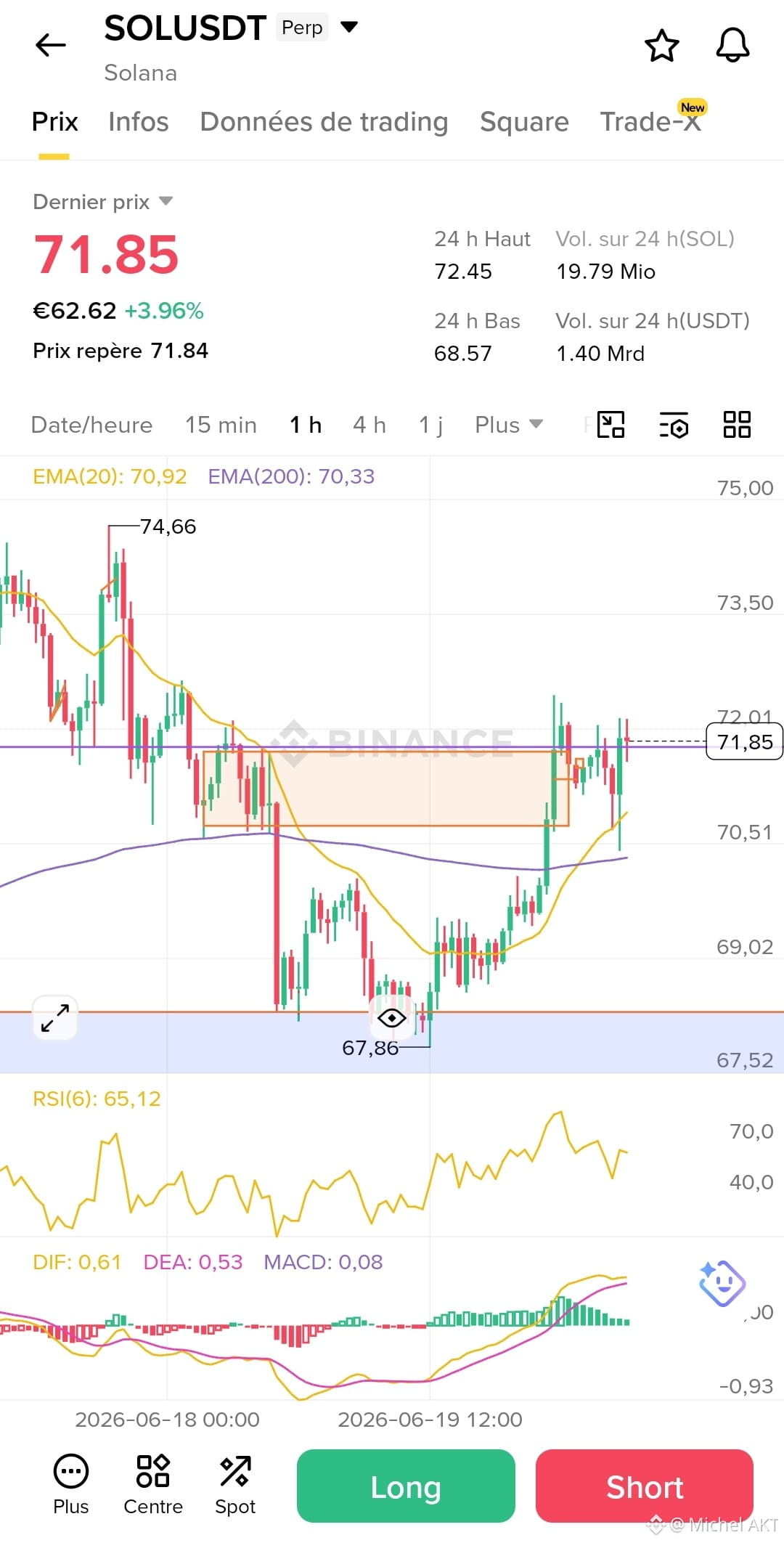Tap the 24 h Bas value 68.57
The height and width of the screenshot is (1543, 784).
click(463, 354)
